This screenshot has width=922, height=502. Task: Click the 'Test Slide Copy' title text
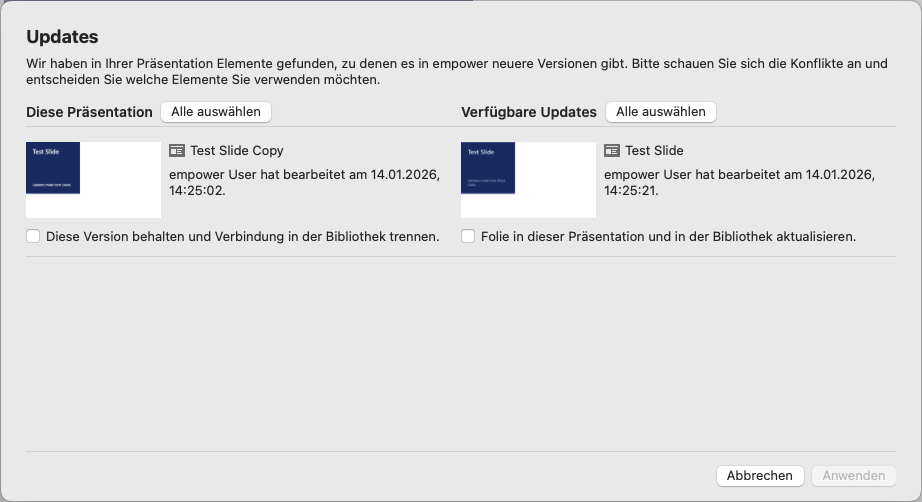[237, 150]
